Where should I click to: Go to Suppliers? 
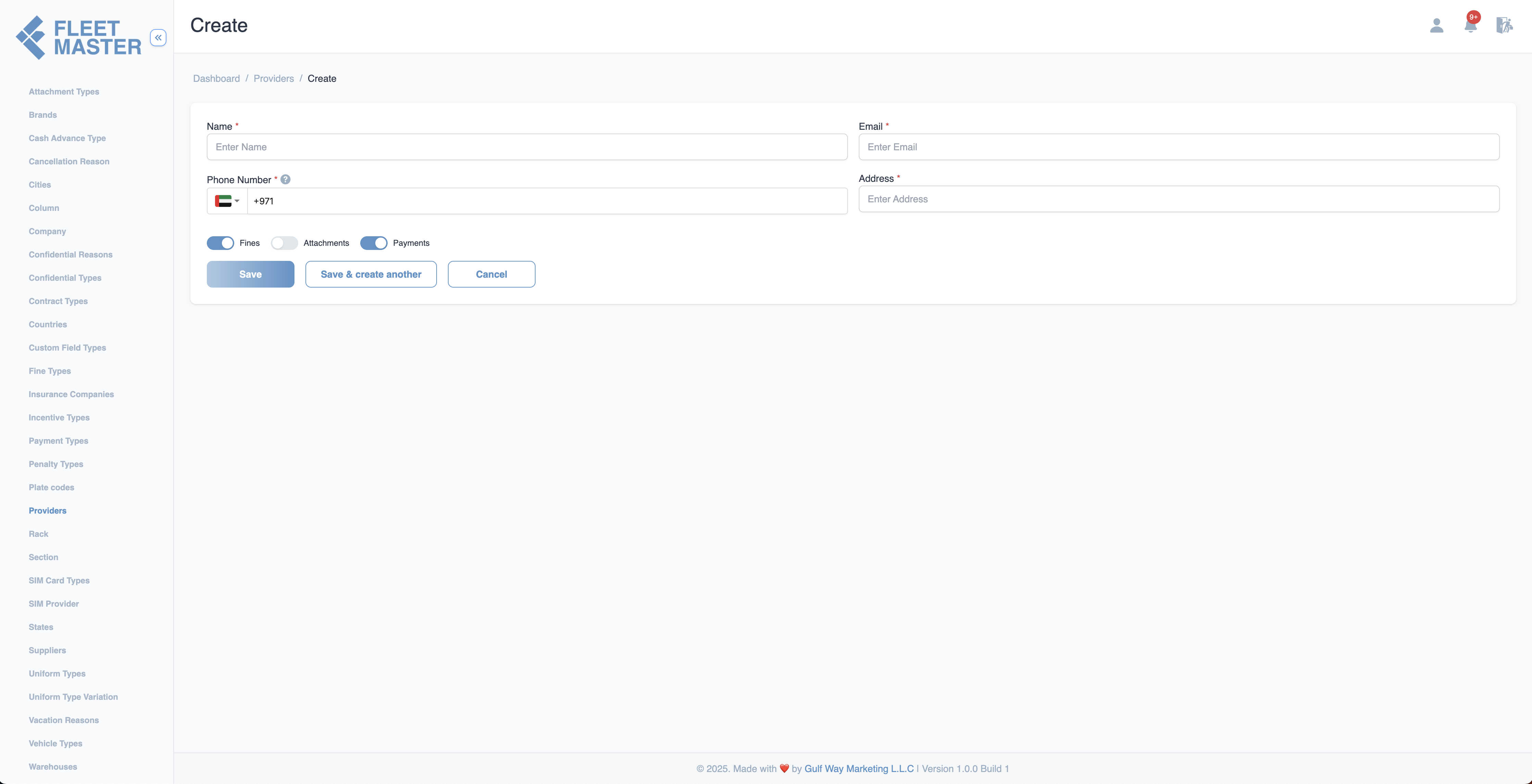47,650
